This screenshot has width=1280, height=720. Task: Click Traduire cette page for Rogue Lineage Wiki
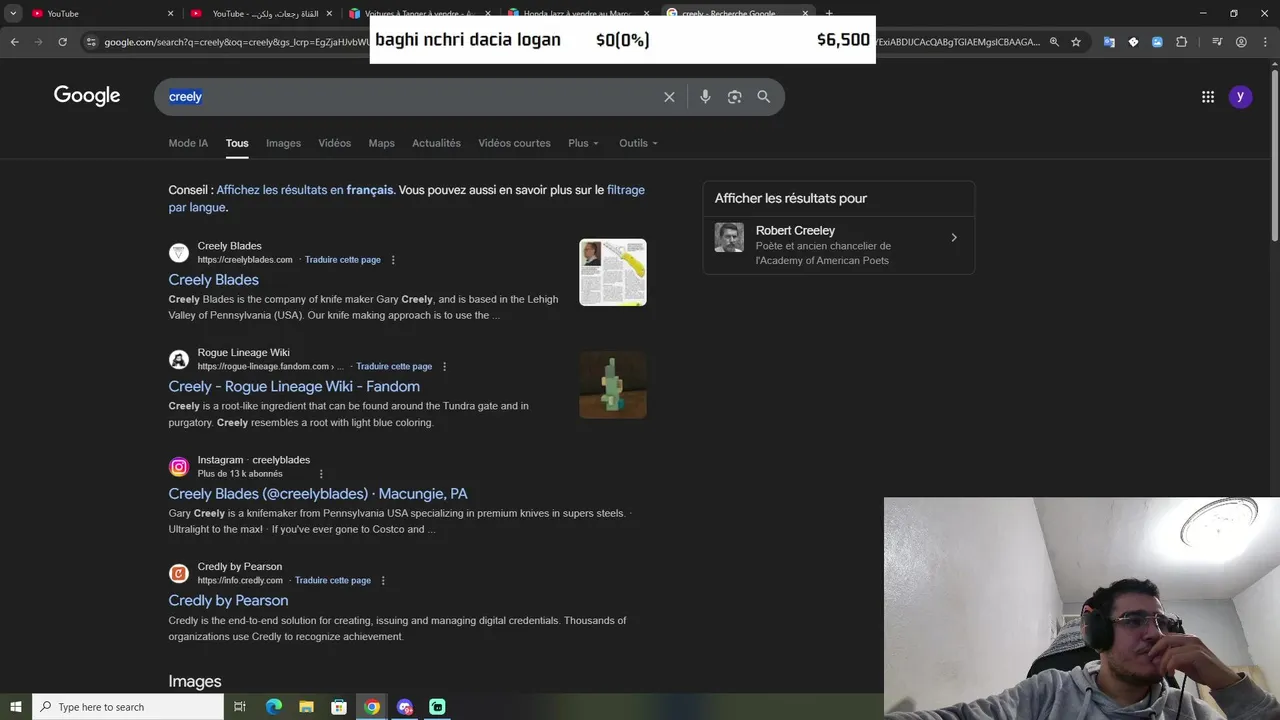[394, 367]
